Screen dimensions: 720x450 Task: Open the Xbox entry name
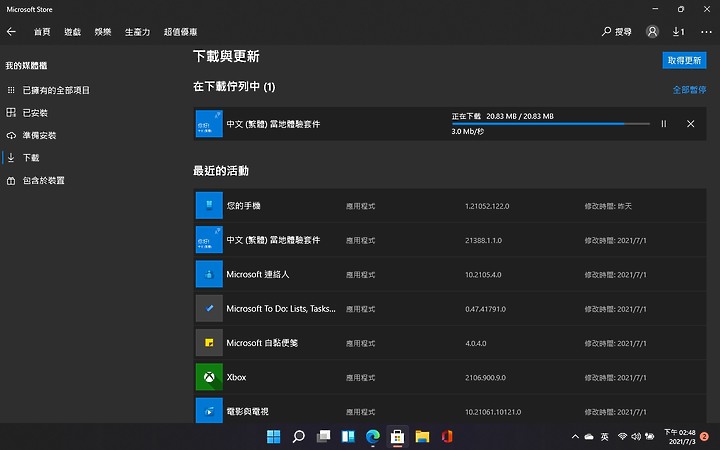pos(236,377)
